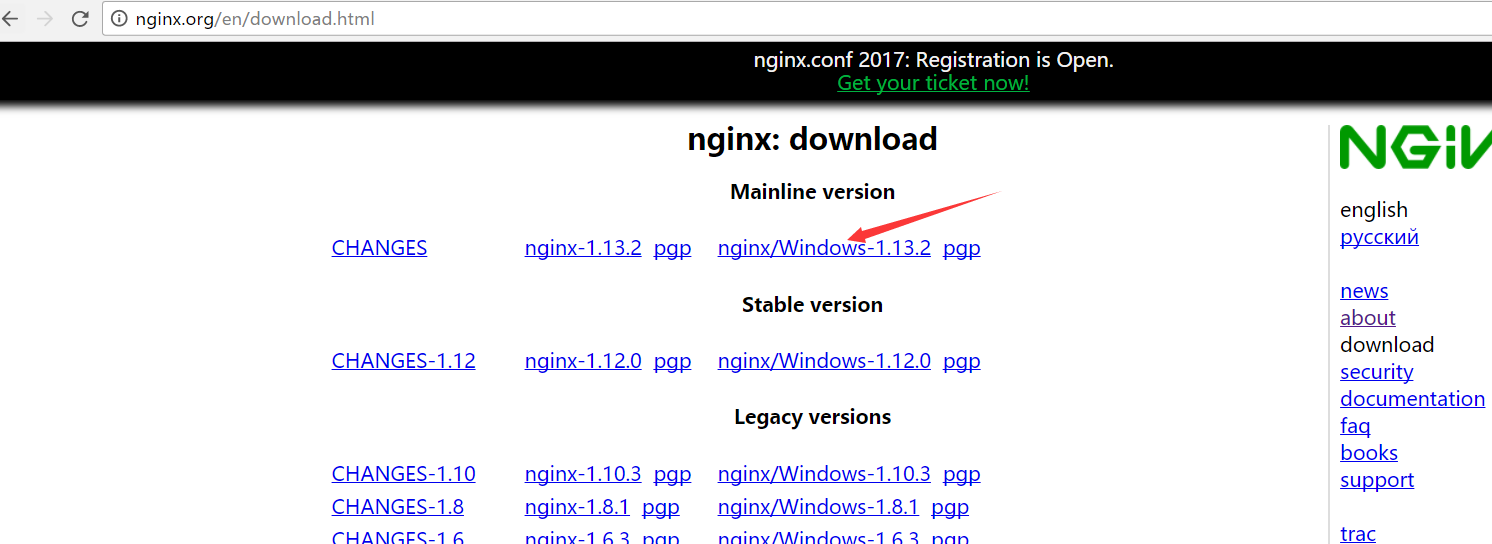
Task: Click the browser forward arrow
Action: pos(45,18)
